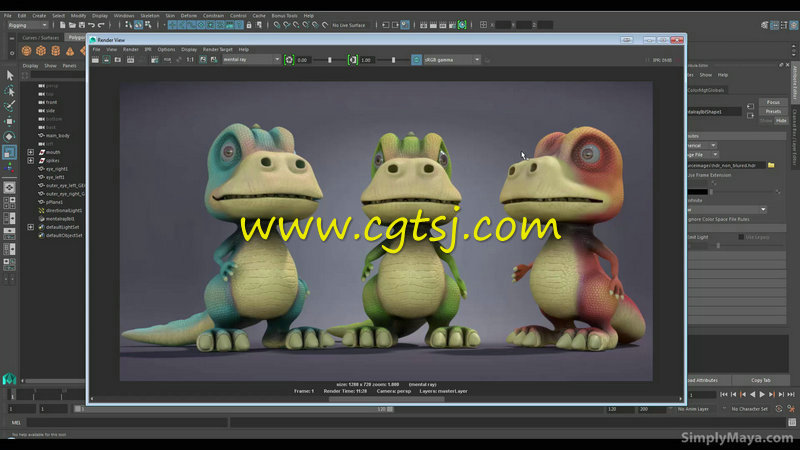
Task: Activate the Lasso select tool
Action: [x=9, y=91]
